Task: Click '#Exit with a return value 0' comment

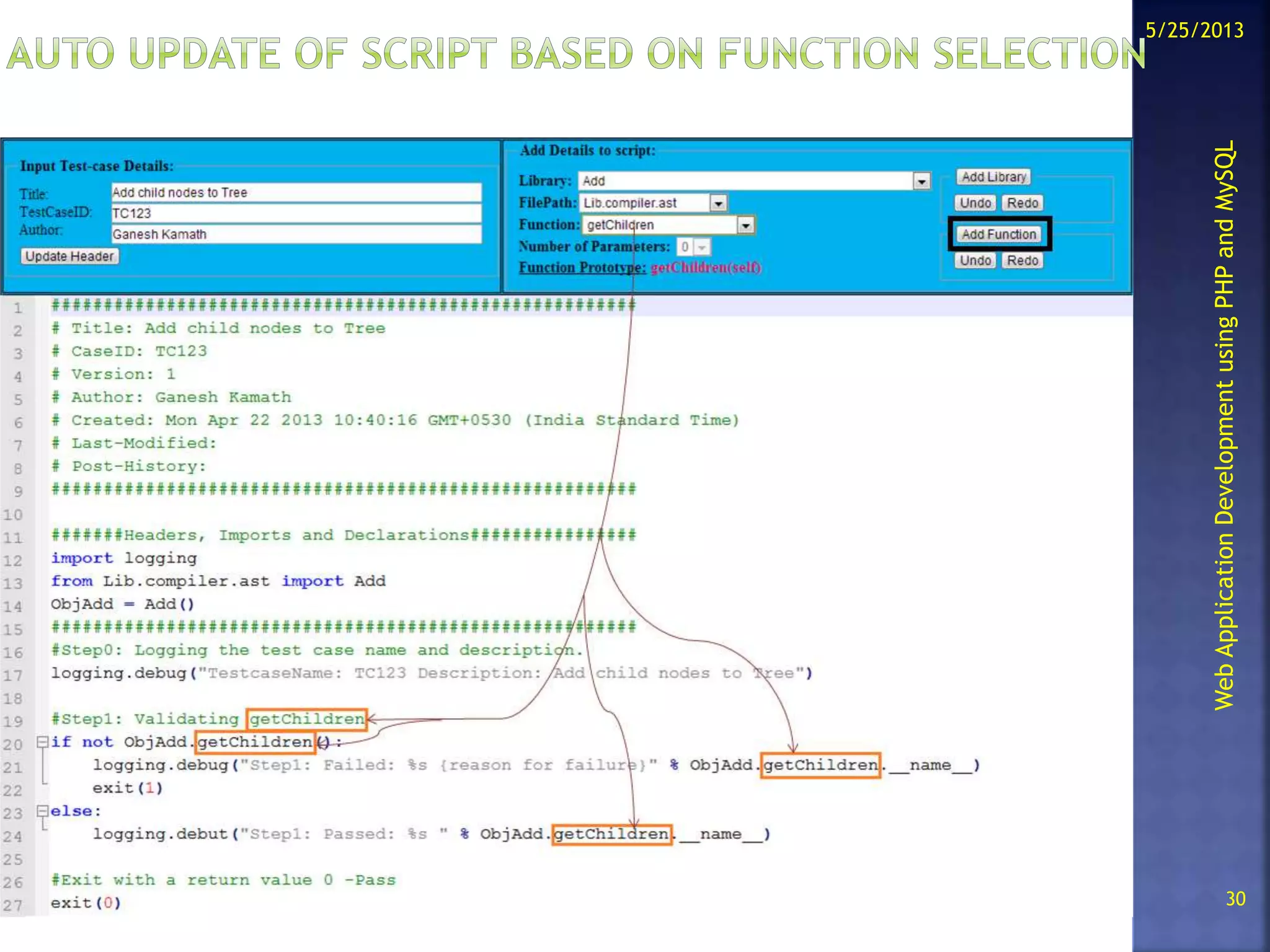Action: click(223, 880)
